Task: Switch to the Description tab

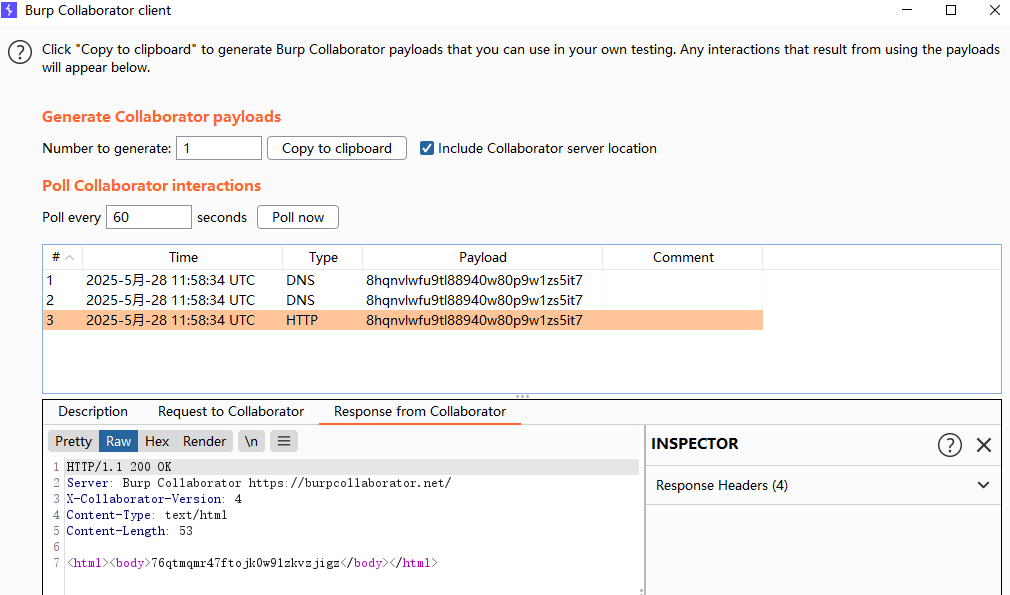Action: click(93, 411)
